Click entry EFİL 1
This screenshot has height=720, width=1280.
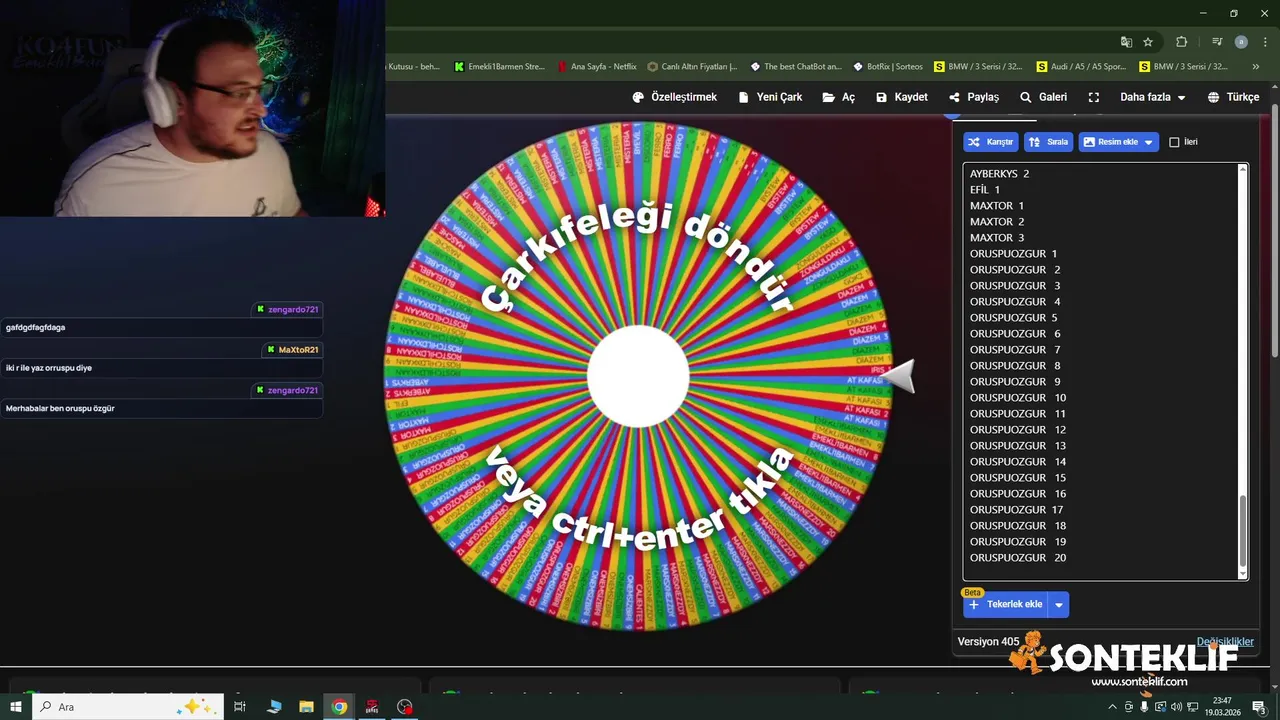tap(985, 189)
